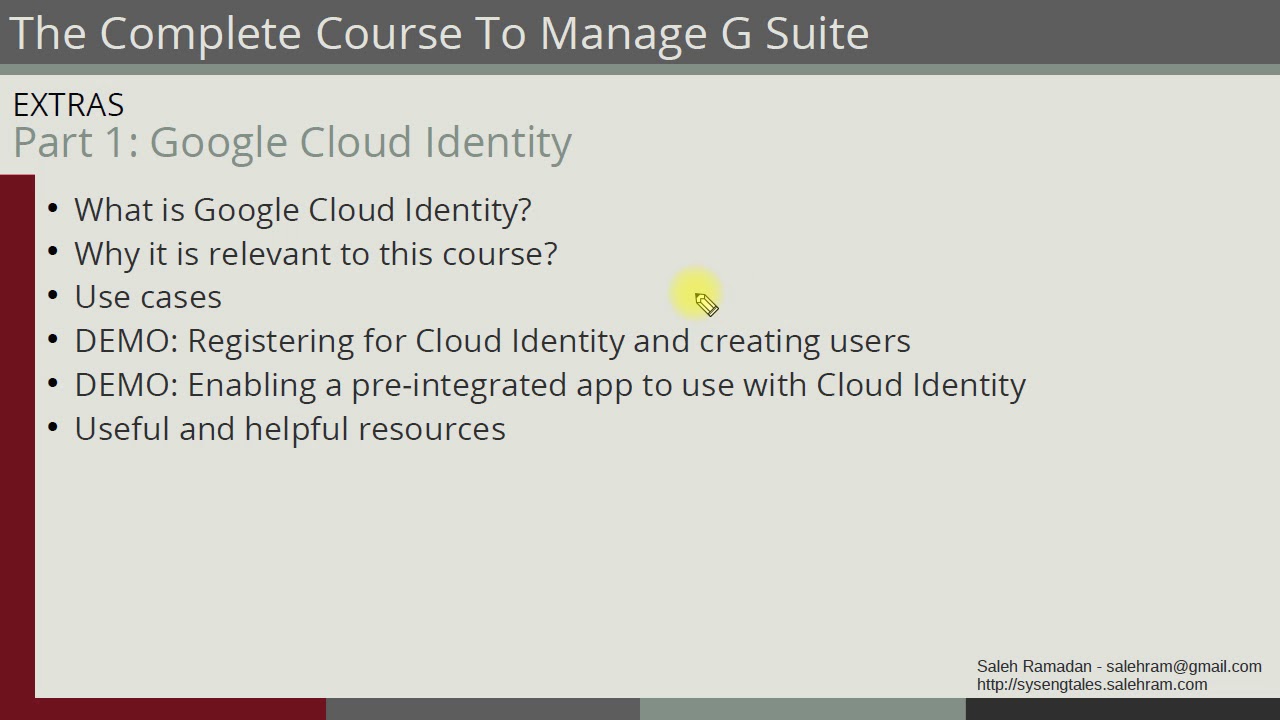Click the "Part 1: Google Cloud Identity" subtitle
This screenshot has height=720, width=1280.
(292, 143)
